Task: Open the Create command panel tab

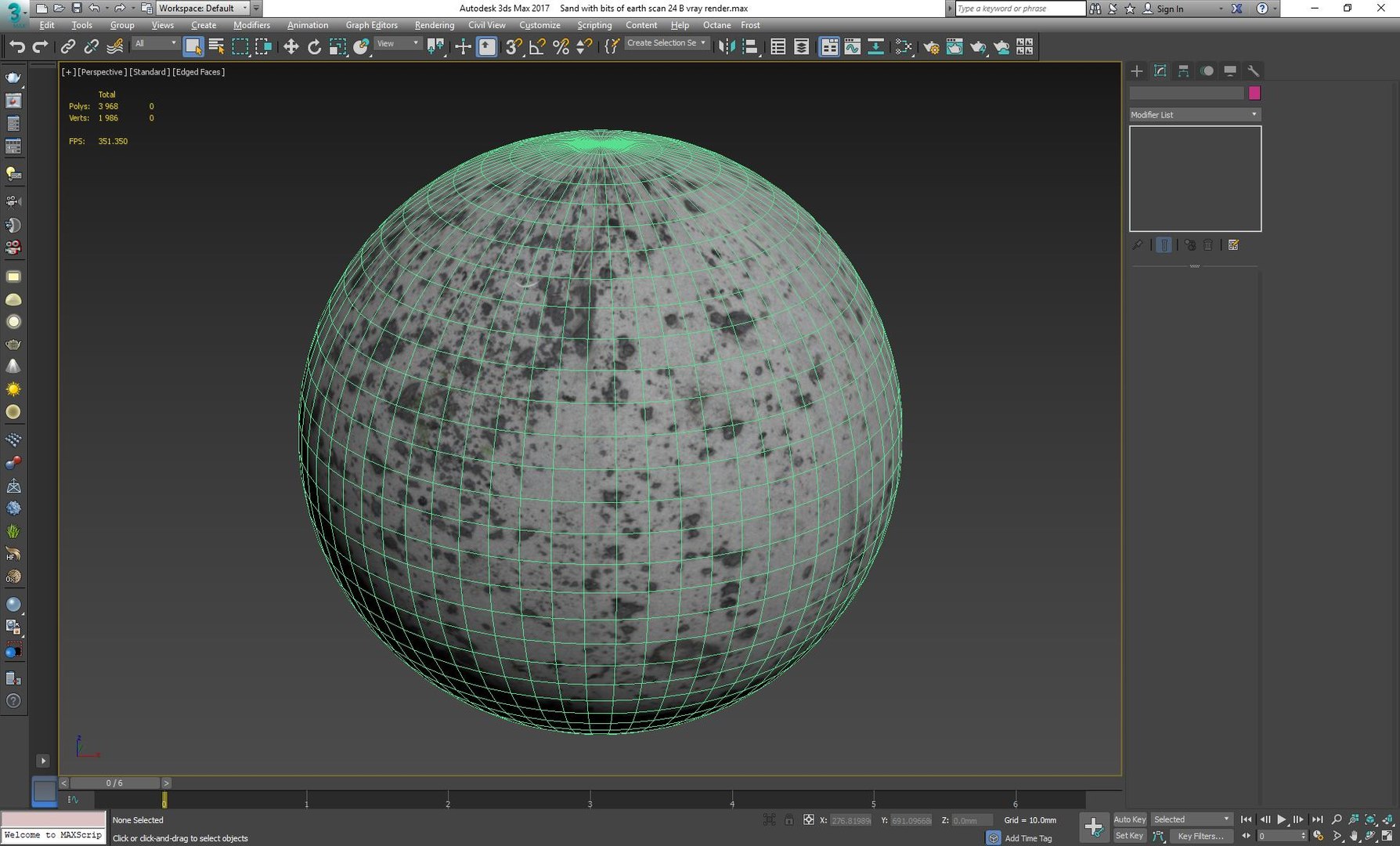Action: coord(1137,70)
